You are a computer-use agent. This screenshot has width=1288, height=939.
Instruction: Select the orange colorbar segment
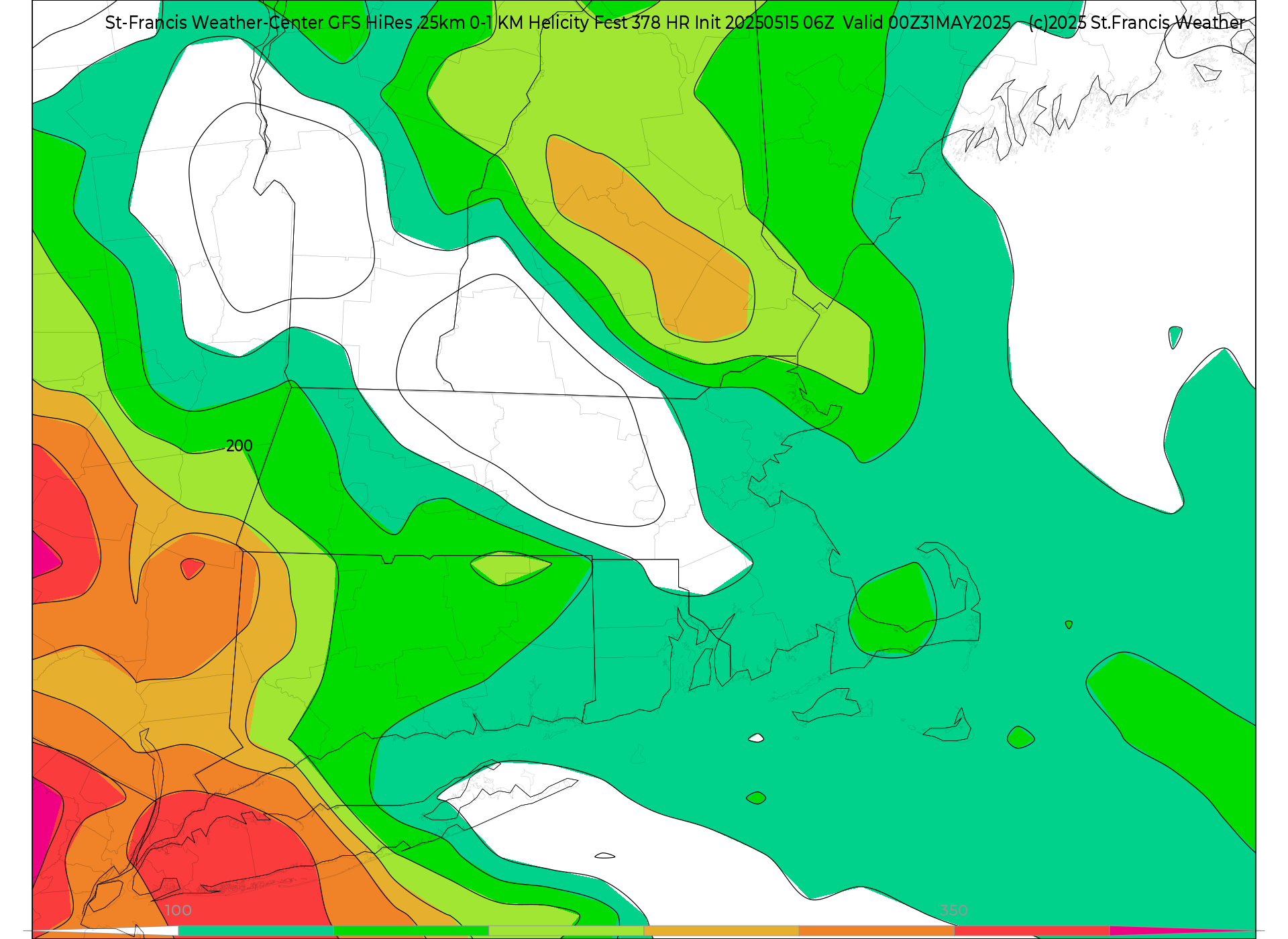877,931
